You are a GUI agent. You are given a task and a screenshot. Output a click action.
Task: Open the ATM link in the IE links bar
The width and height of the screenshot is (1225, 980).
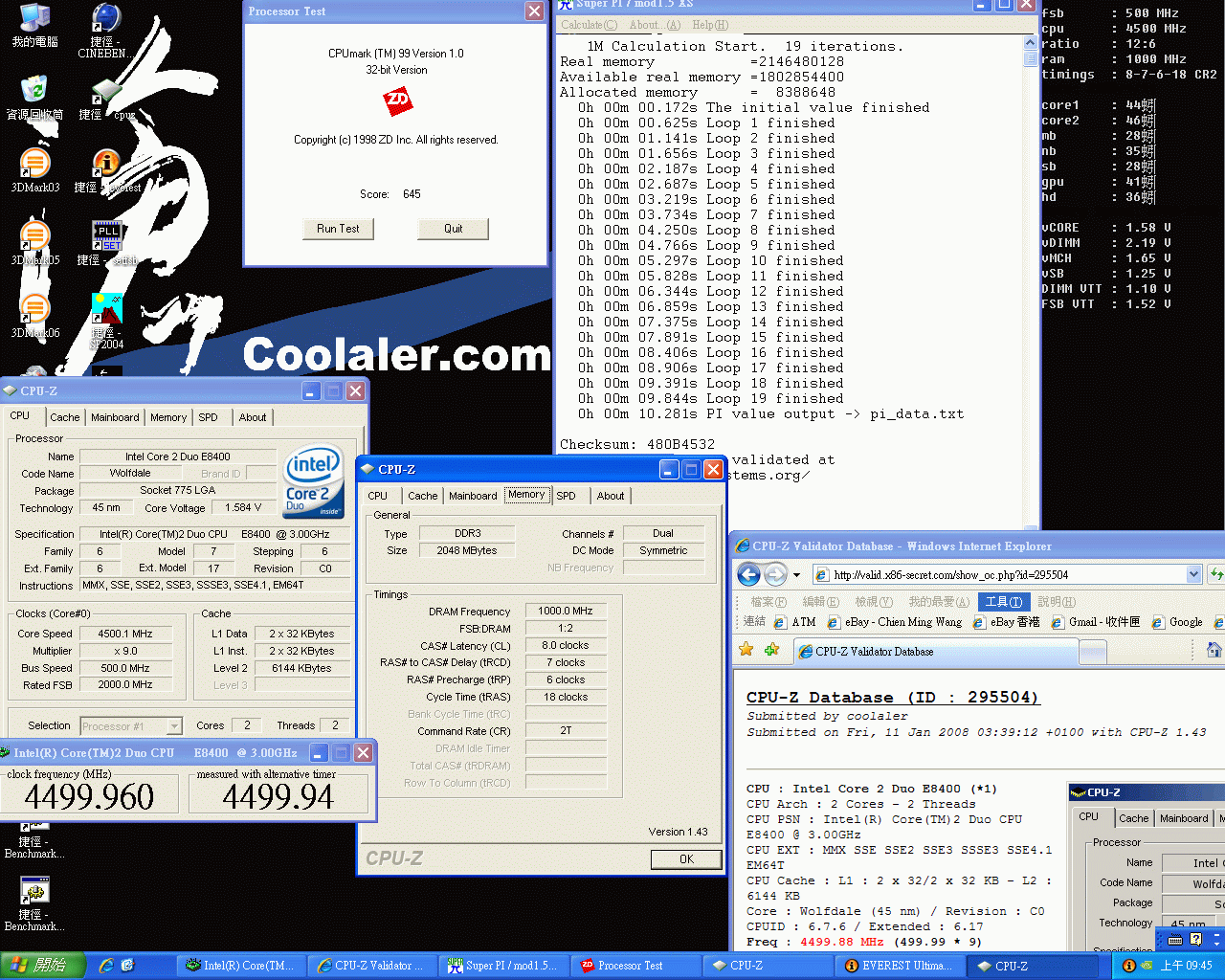click(794, 622)
